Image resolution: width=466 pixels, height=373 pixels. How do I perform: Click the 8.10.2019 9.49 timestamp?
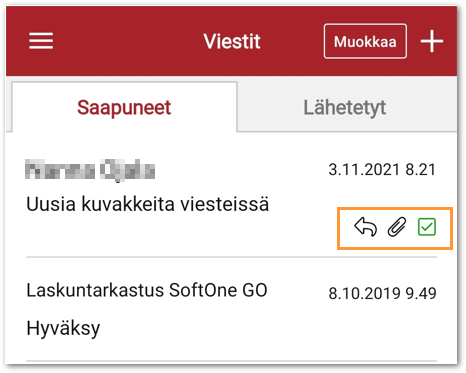click(382, 293)
